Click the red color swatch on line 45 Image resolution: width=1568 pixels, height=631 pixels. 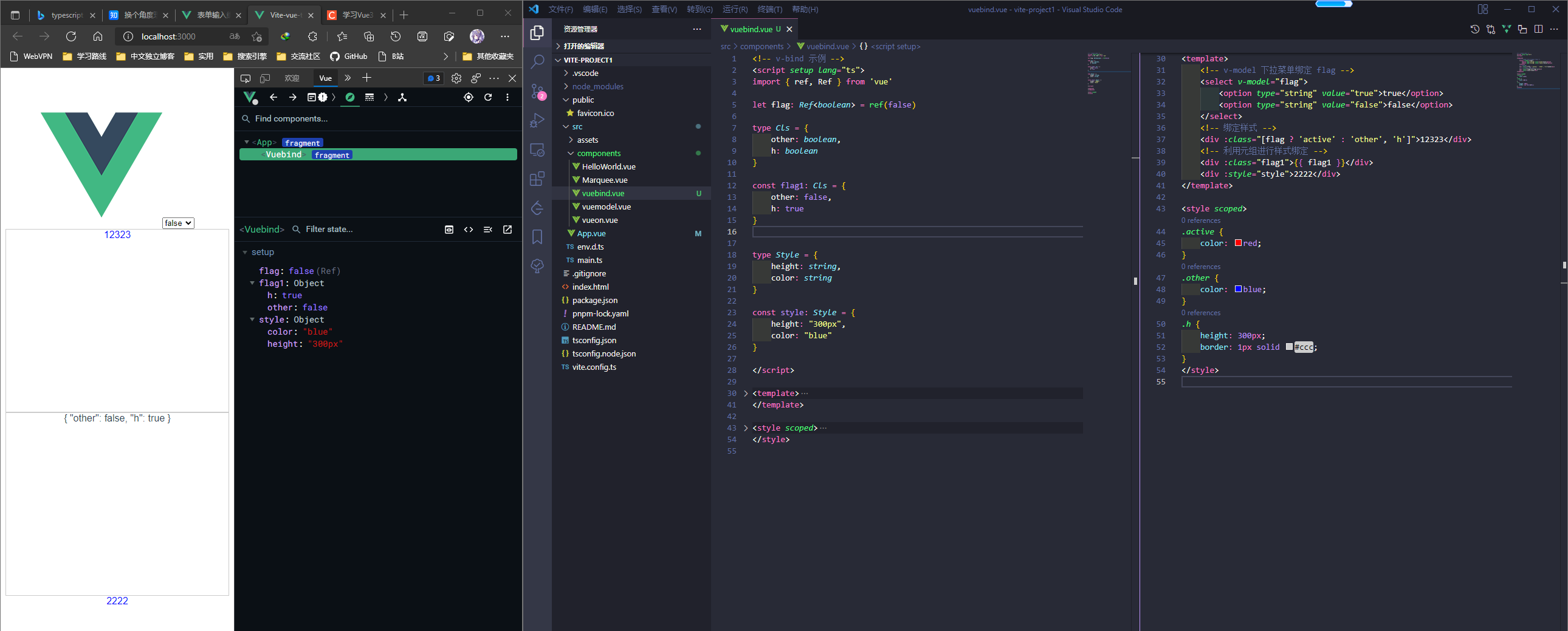(1237, 243)
